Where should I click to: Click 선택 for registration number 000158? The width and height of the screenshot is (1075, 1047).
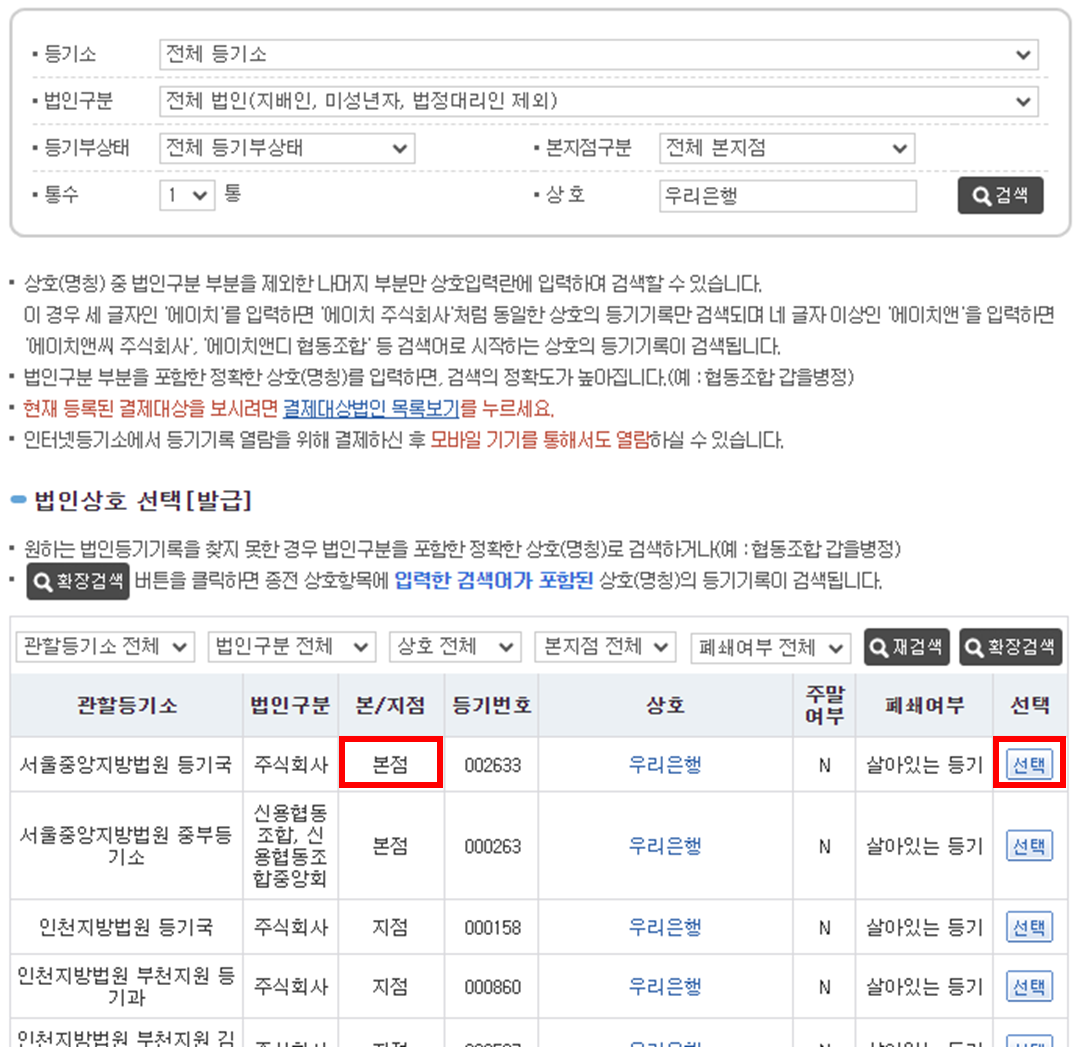coord(1029,928)
